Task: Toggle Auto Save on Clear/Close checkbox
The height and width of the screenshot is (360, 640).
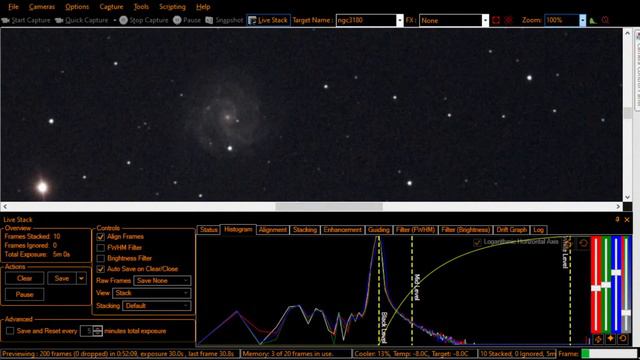Action: click(x=100, y=269)
